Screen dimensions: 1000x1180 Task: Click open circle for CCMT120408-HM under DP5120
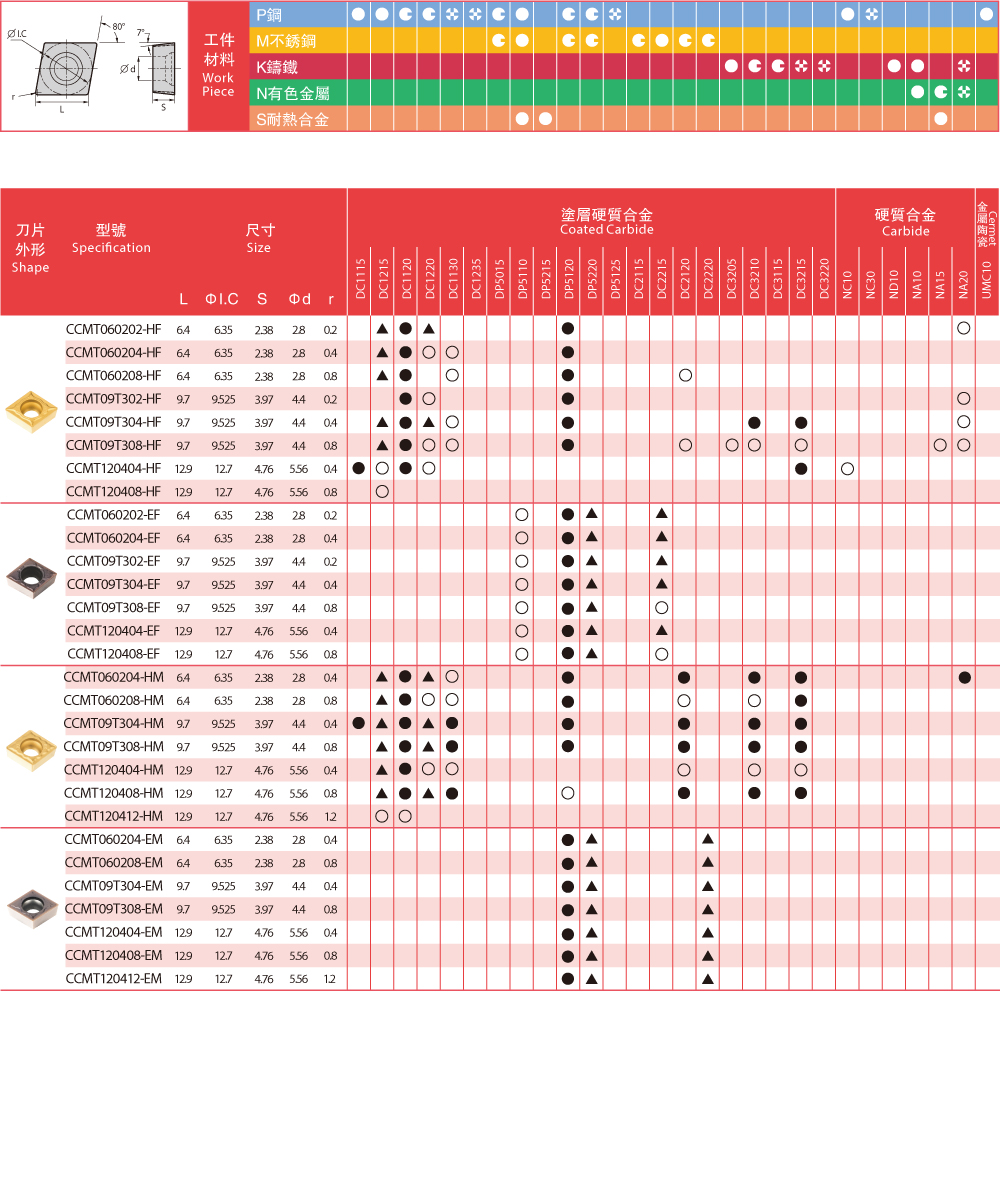click(568, 793)
